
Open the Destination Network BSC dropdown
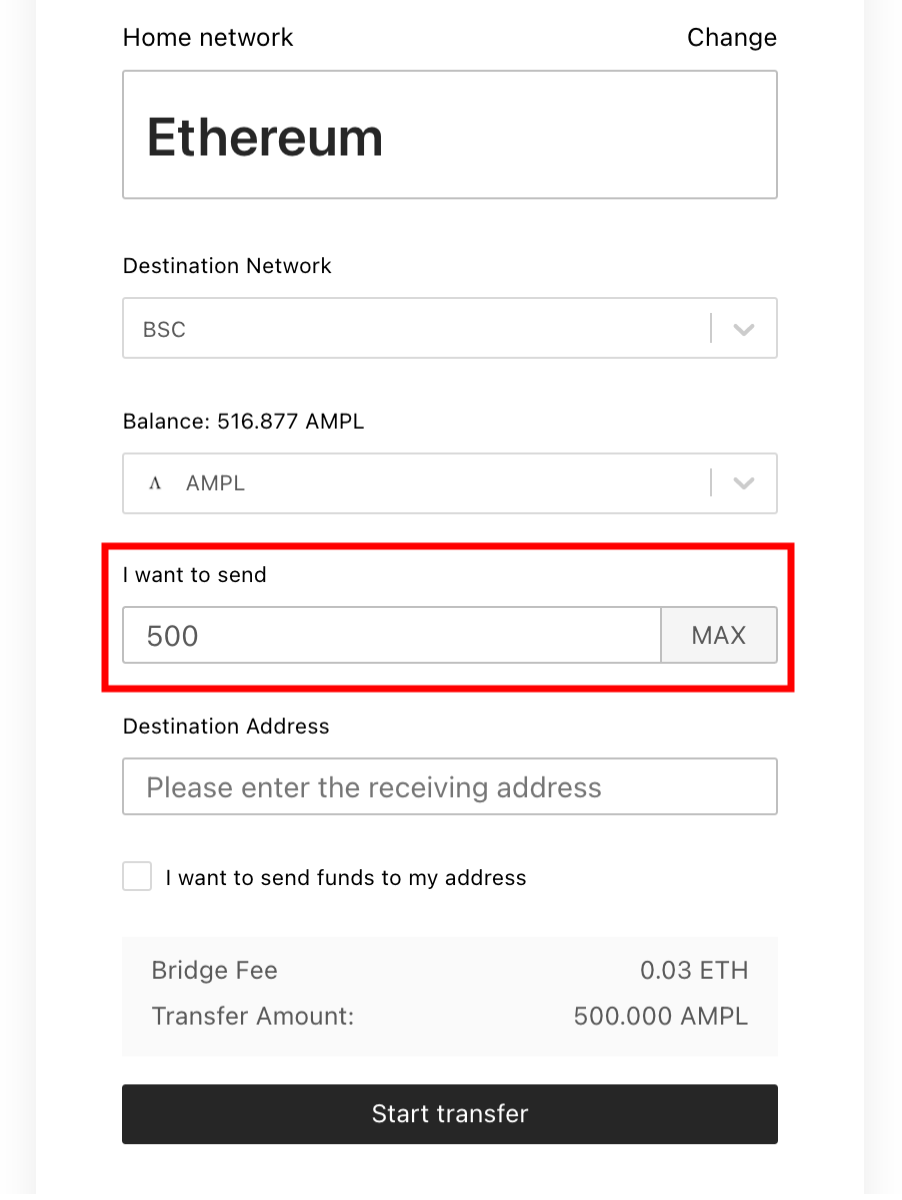click(x=450, y=328)
